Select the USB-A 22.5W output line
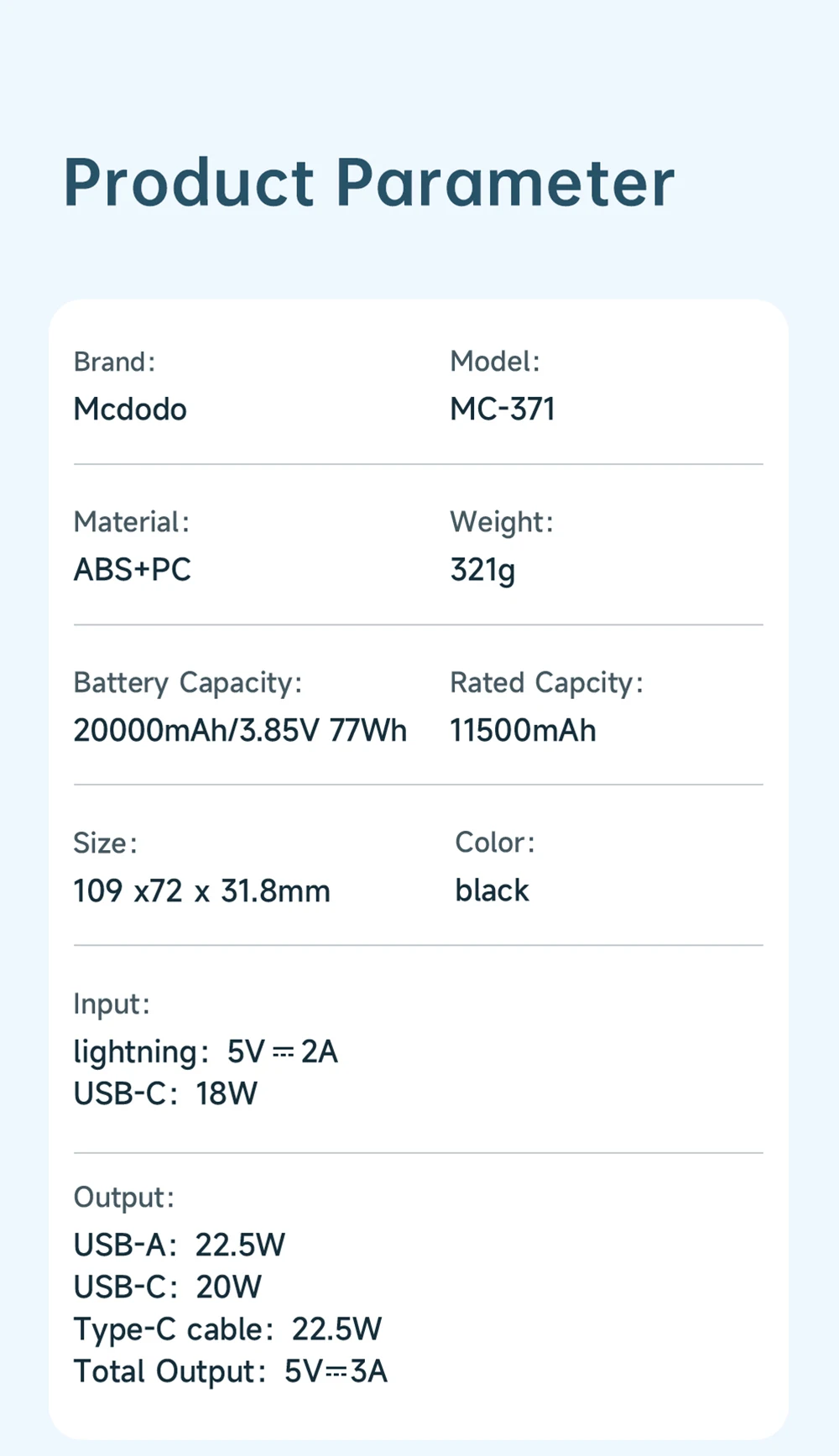Viewport: 839px width, 1456px height. tap(179, 1245)
